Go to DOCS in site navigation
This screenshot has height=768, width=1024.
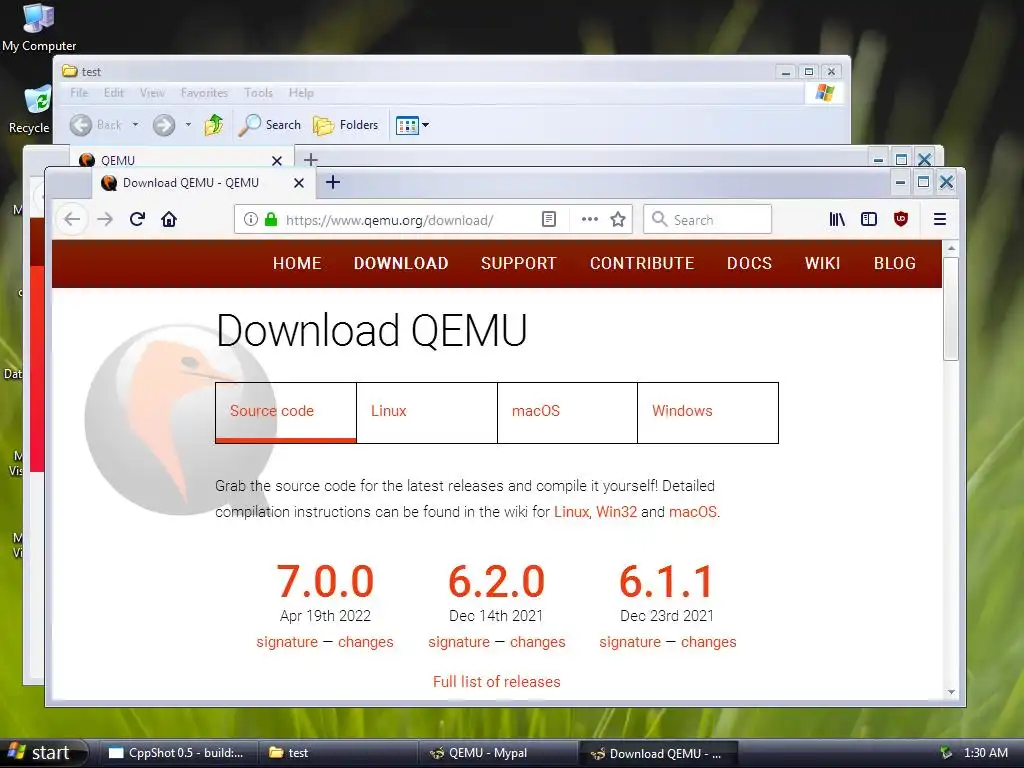750,263
